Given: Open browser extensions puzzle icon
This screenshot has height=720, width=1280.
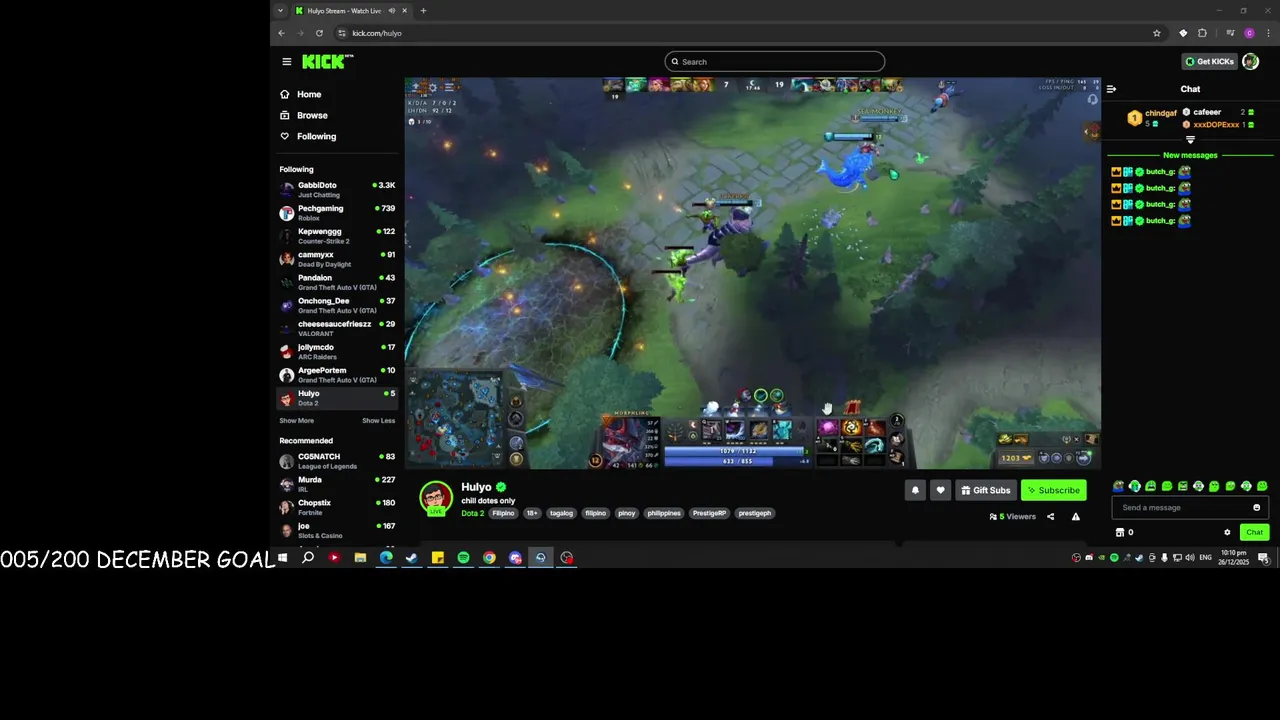Looking at the screenshot, I should click(x=1202, y=33).
